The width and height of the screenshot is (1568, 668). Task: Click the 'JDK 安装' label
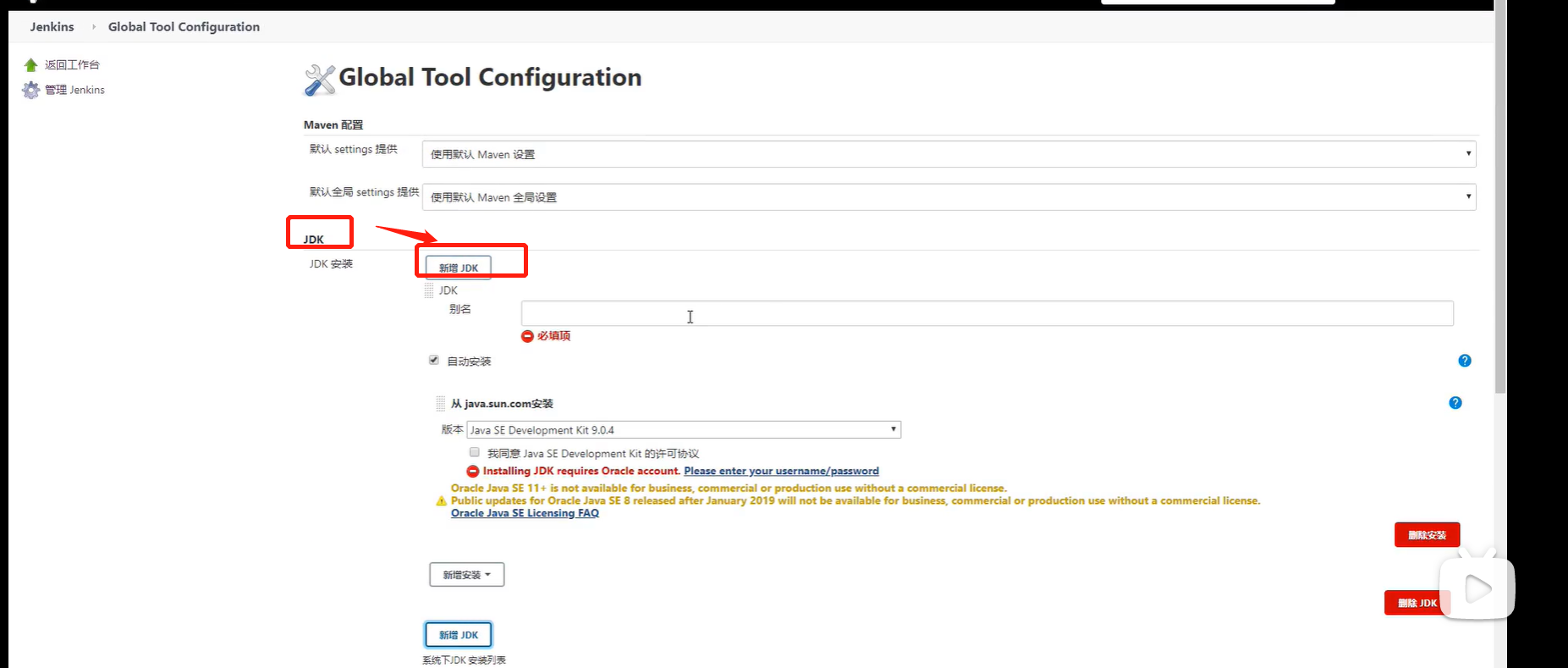tap(331, 264)
